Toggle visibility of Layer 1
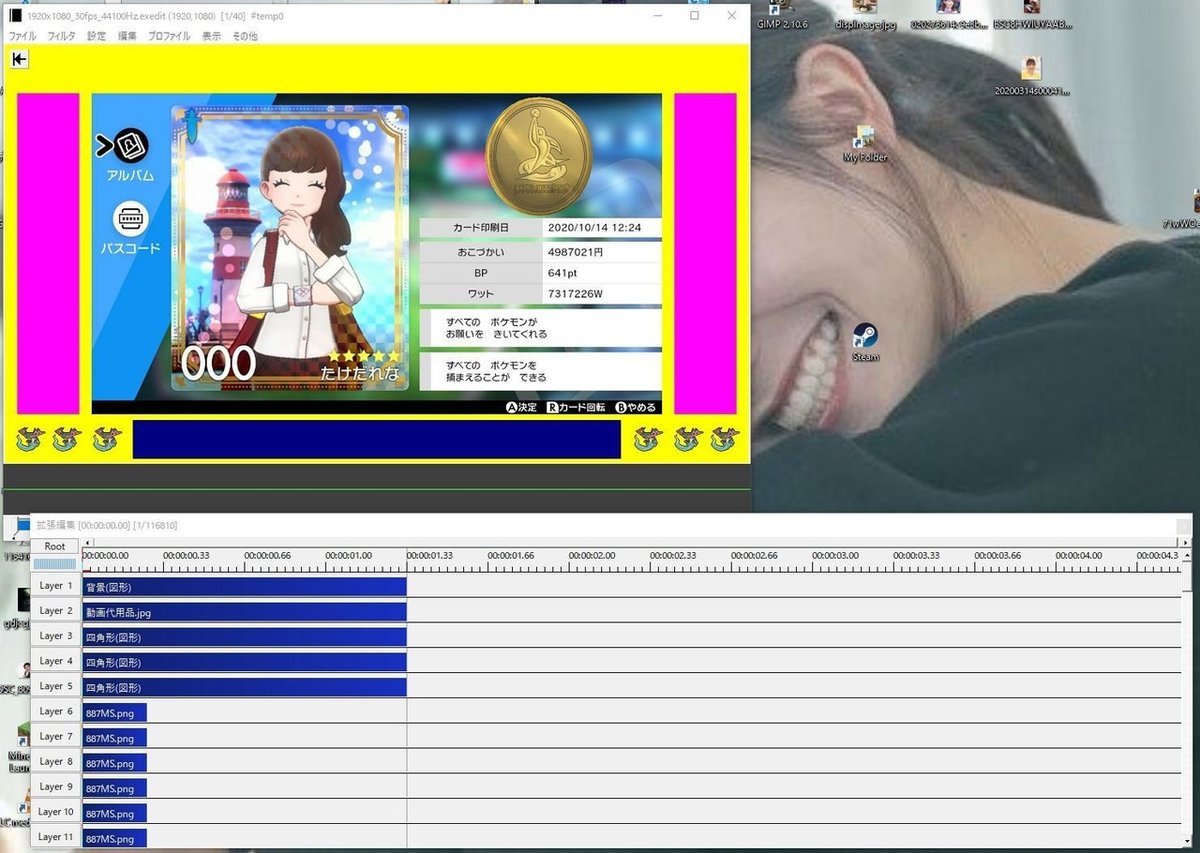 coord(56,585)
